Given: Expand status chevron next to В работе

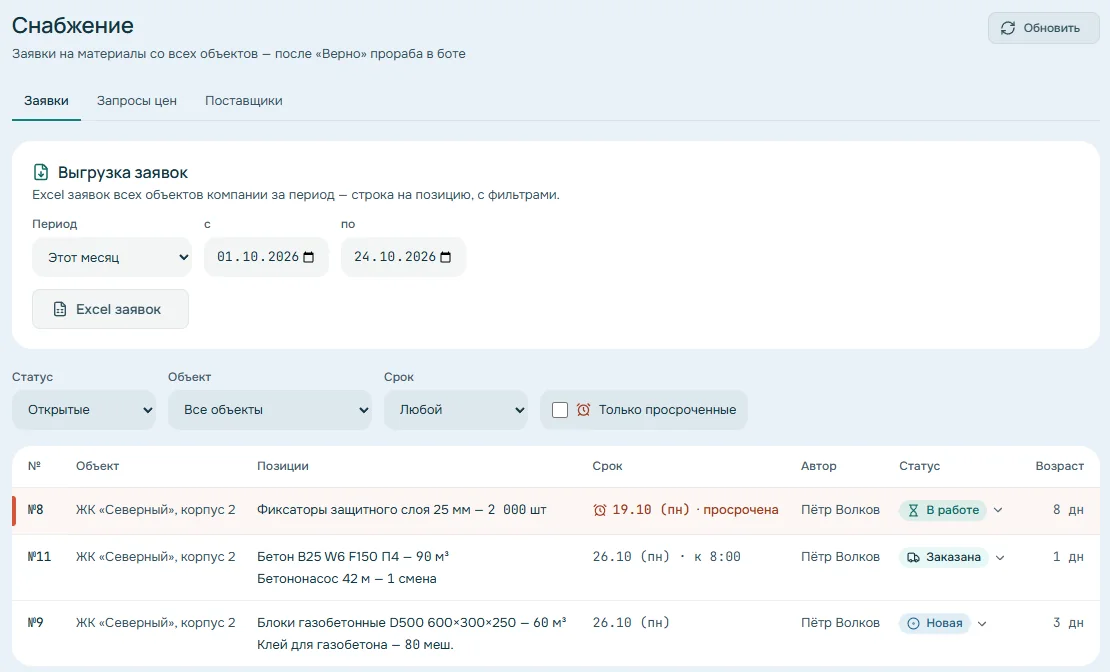Looking at the screenshot, I should (x=998, y=511).
